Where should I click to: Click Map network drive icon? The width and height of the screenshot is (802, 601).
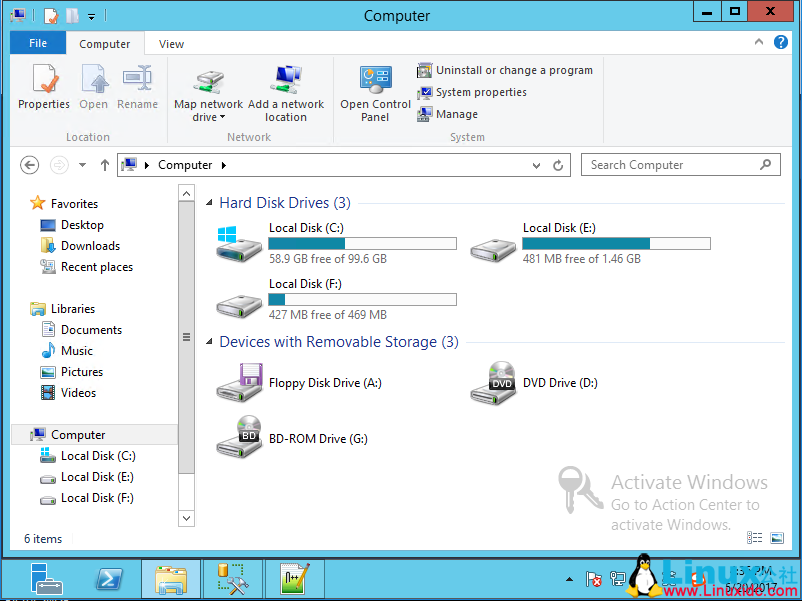pos(208,81)
